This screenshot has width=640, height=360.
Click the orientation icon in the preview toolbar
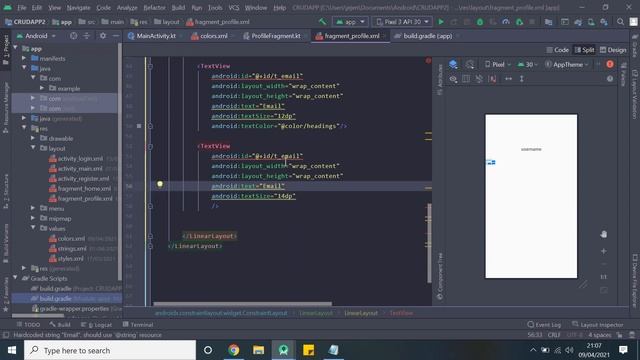[x=470, y=64]
